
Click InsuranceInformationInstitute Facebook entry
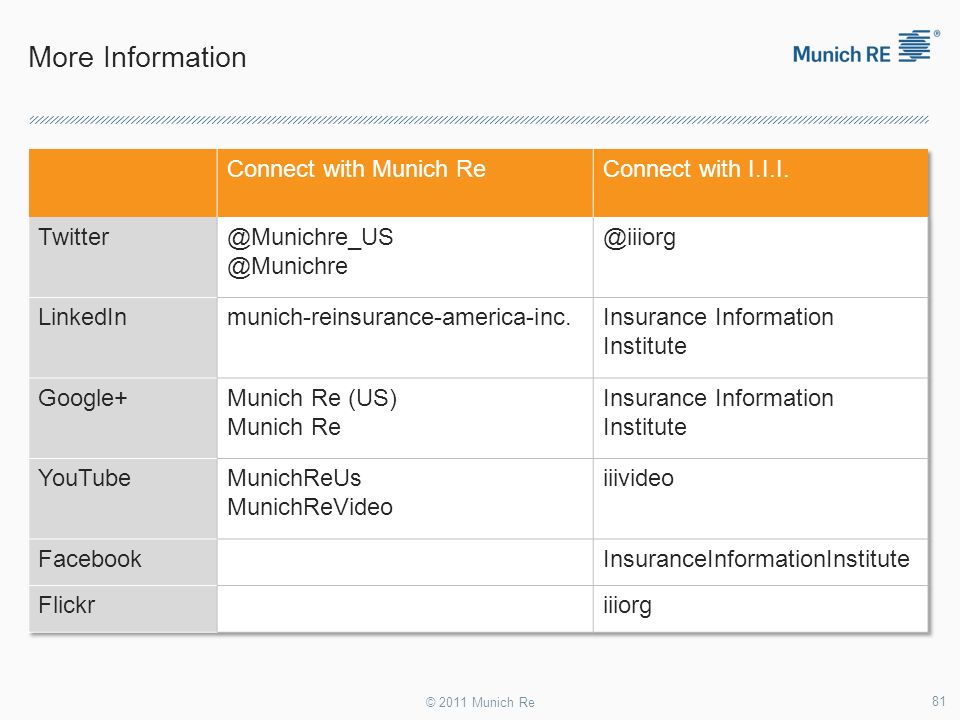pos(756,559)
